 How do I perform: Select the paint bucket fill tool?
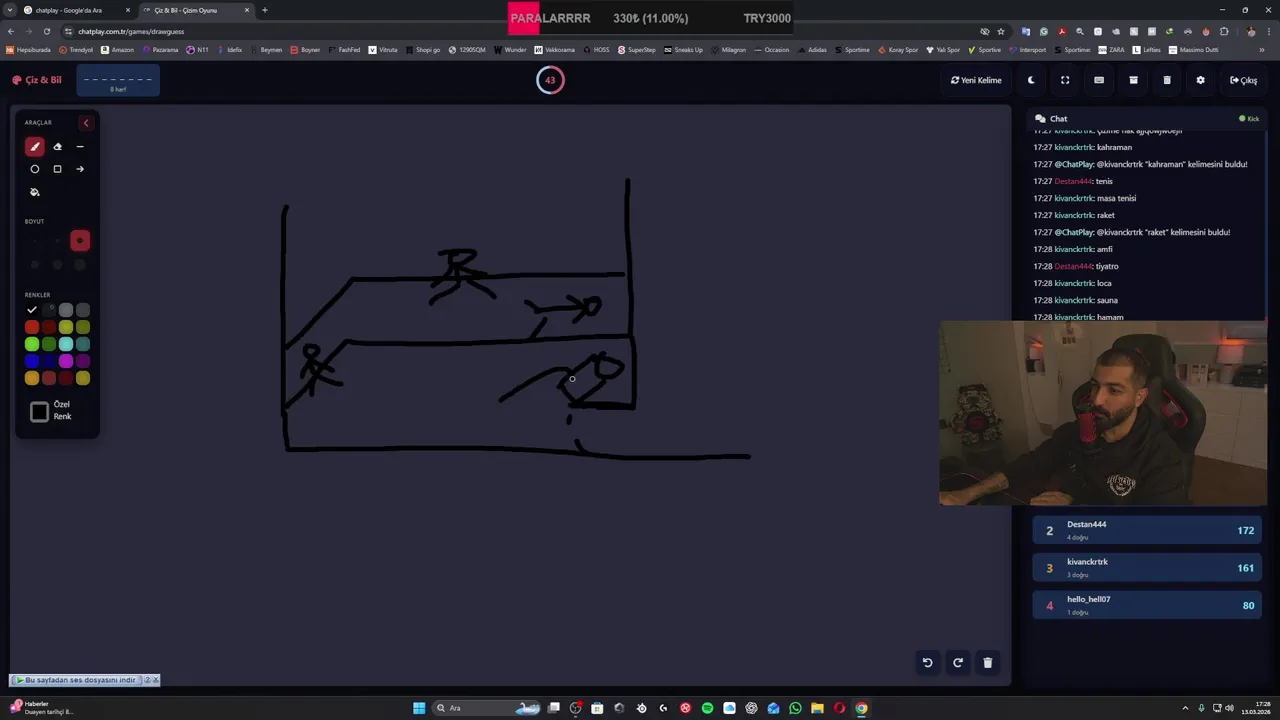(x=35, y=192)
